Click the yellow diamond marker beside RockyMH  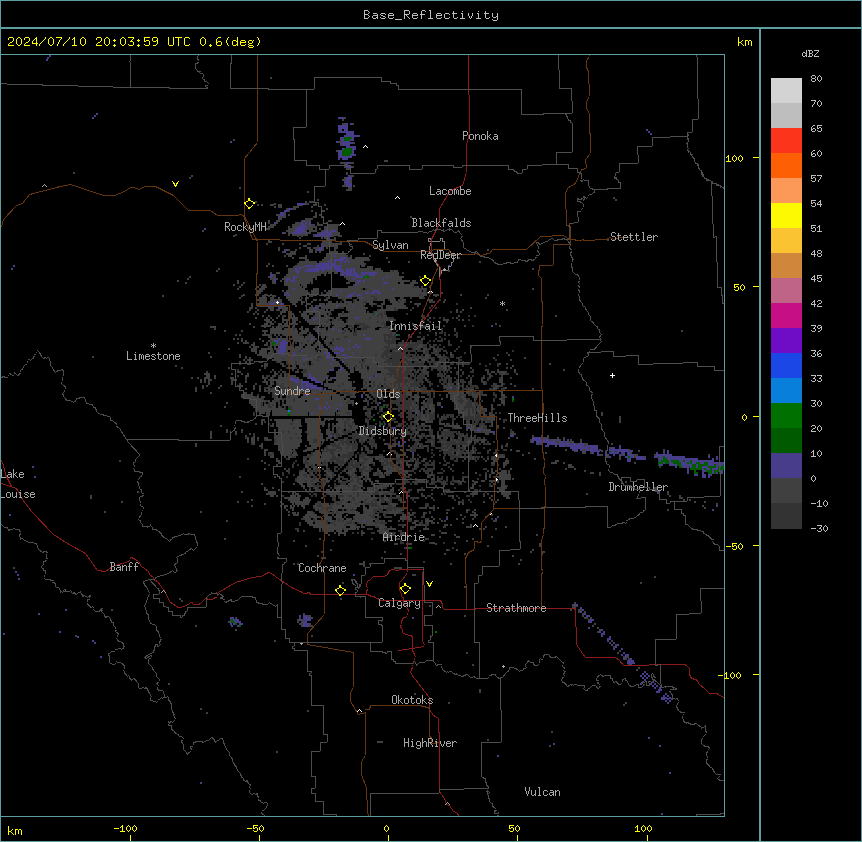[250, 204]
